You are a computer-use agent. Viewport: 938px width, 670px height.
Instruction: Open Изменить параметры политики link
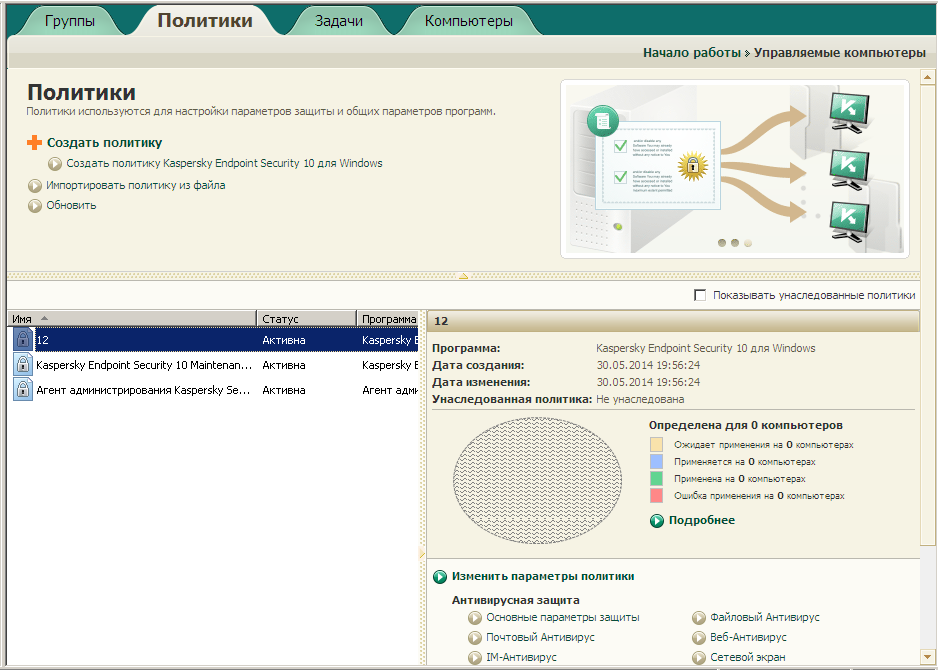(x=543, y=576)
